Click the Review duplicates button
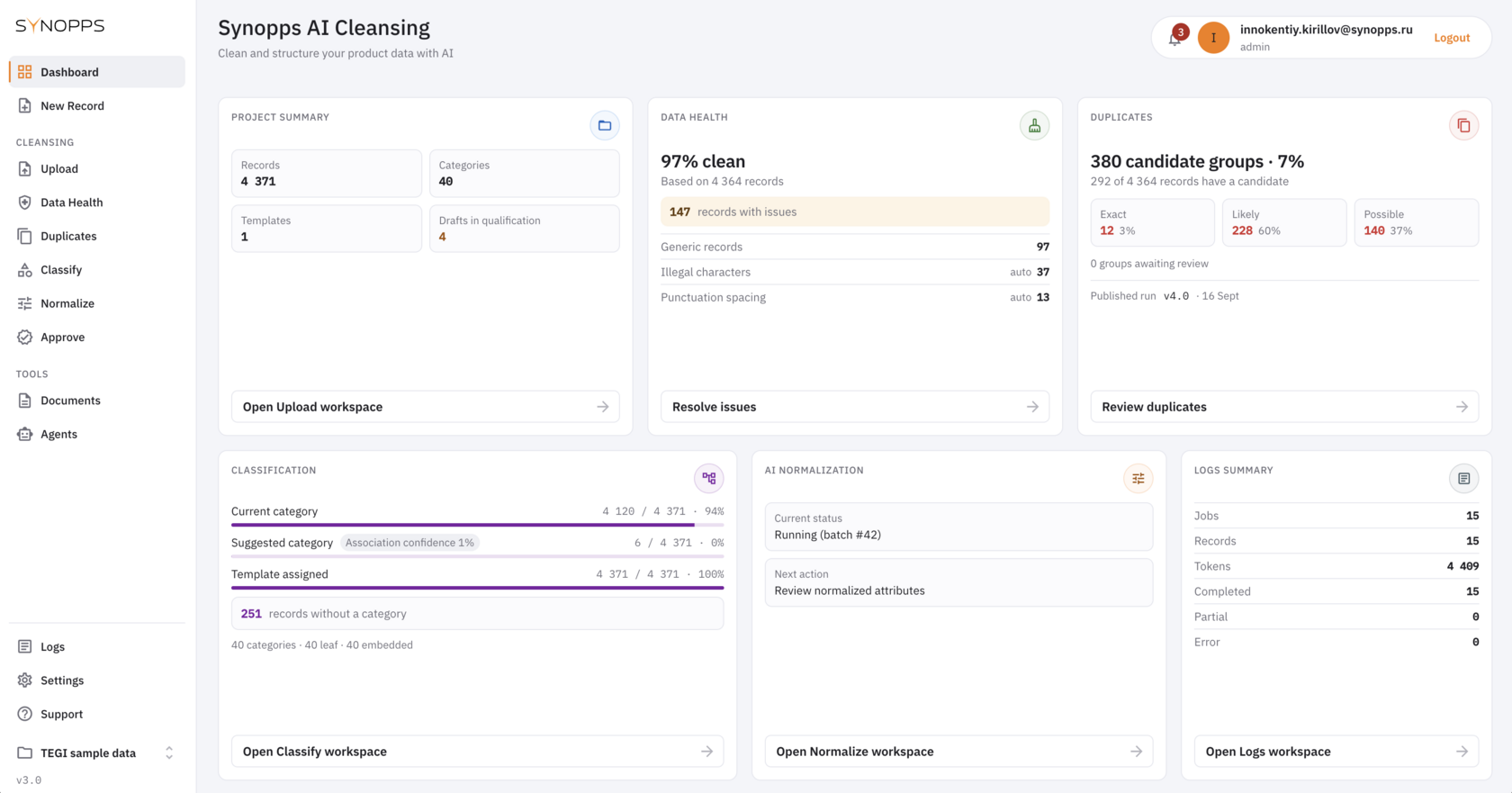The height and width of the screenshot is (793, 1512). click(1284, 407)
